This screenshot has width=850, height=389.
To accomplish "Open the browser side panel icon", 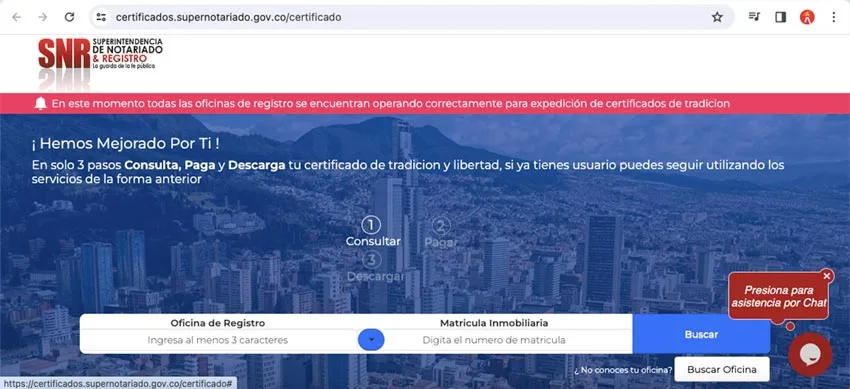I will 781,17.
